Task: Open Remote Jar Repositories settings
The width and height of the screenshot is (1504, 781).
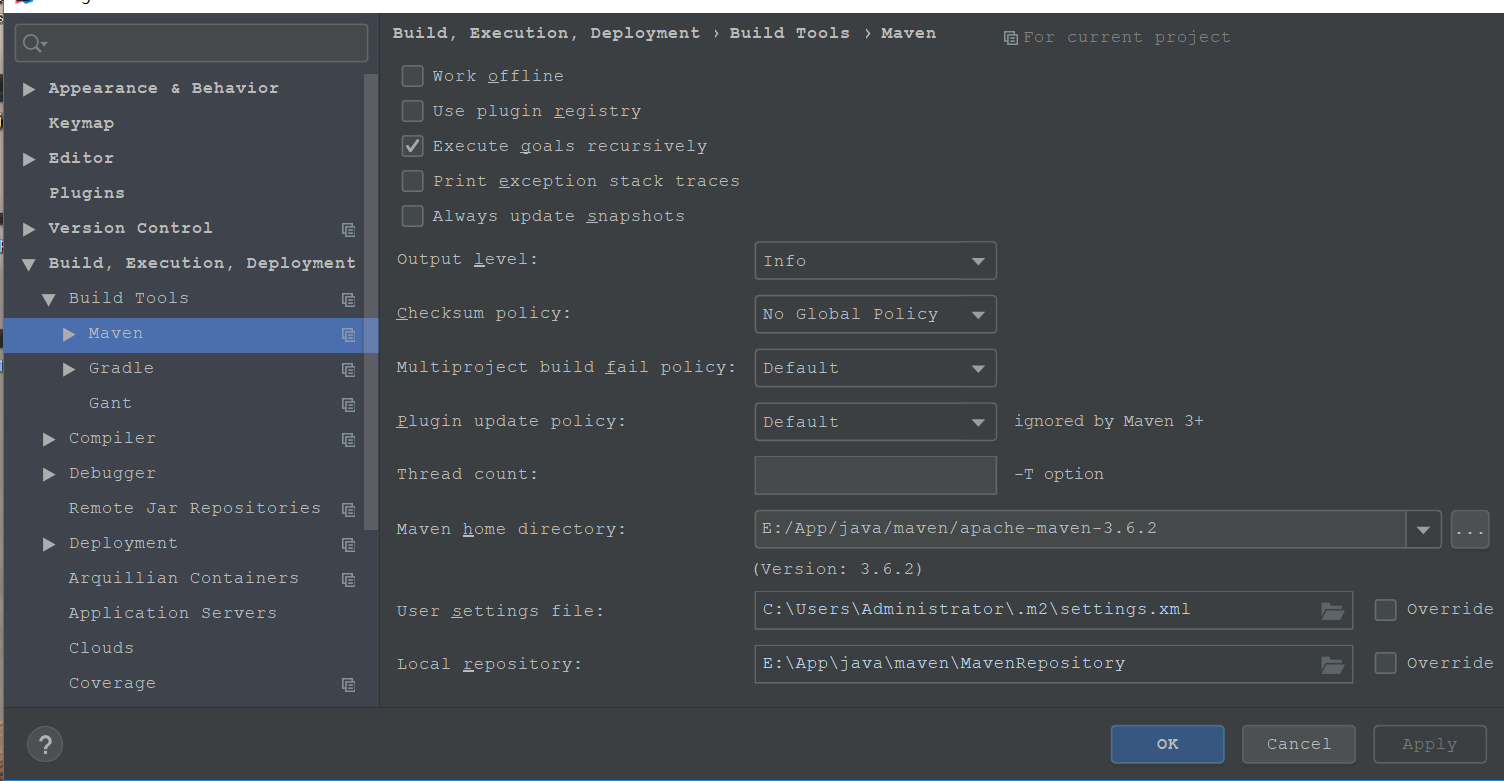Action: coord(194,508)
